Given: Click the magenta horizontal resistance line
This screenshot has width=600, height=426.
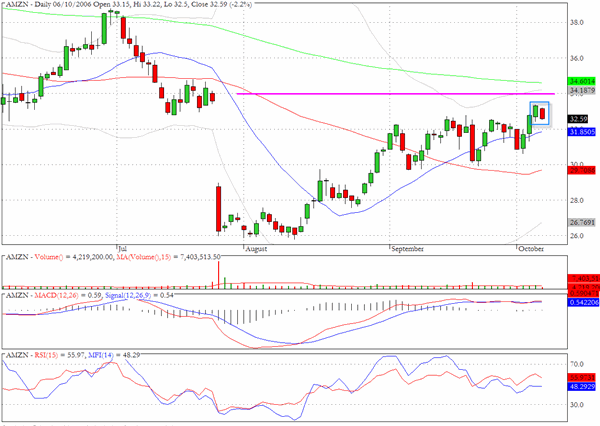Looking at the screenshot, I should (x=396, y=94).
